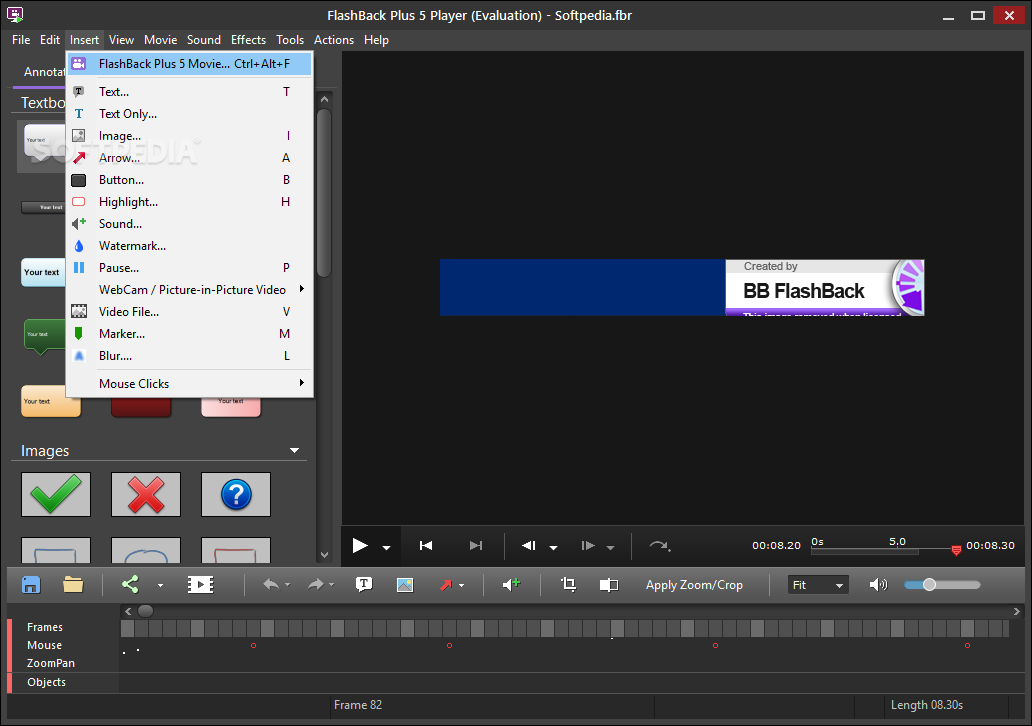The height and width of the screenshot is (726, 1032).
Task: Click the red Arrow toolbar icon
Action: pyautogui.click(x=446, y=584)
